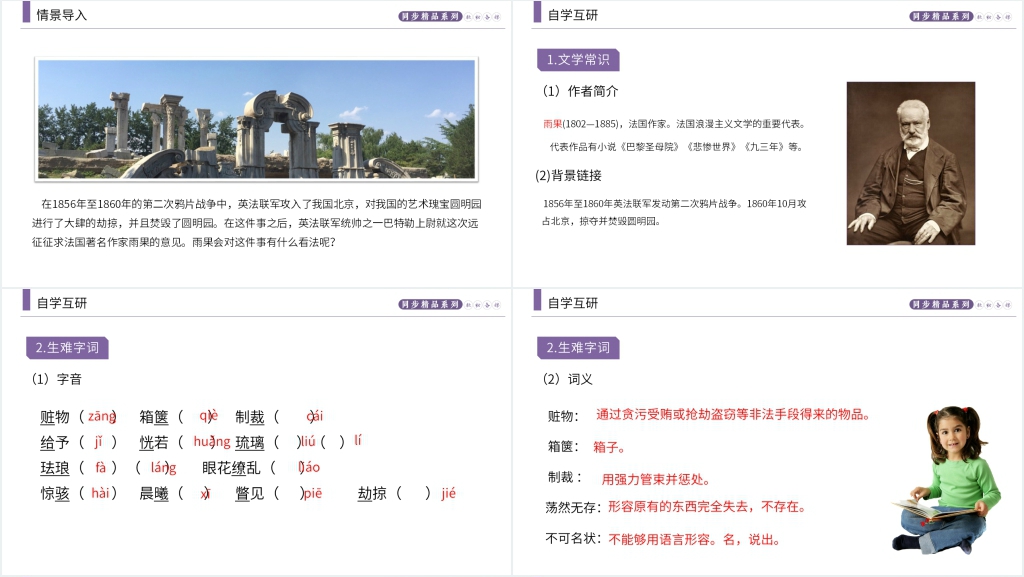Click the 1.文学常识 section label
The width and height of the screenshot is (1024, 577).
click(578, 59)
